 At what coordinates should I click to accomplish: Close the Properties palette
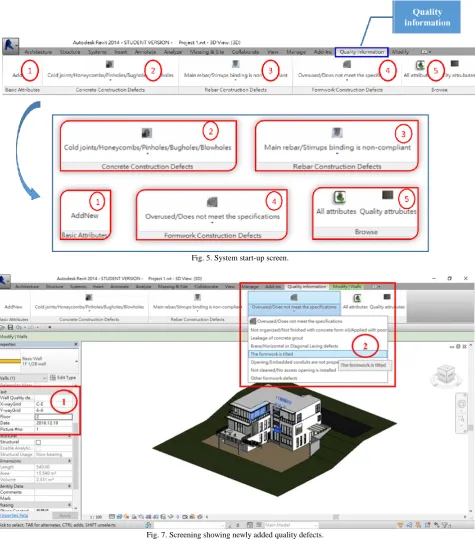click(76, 344)
